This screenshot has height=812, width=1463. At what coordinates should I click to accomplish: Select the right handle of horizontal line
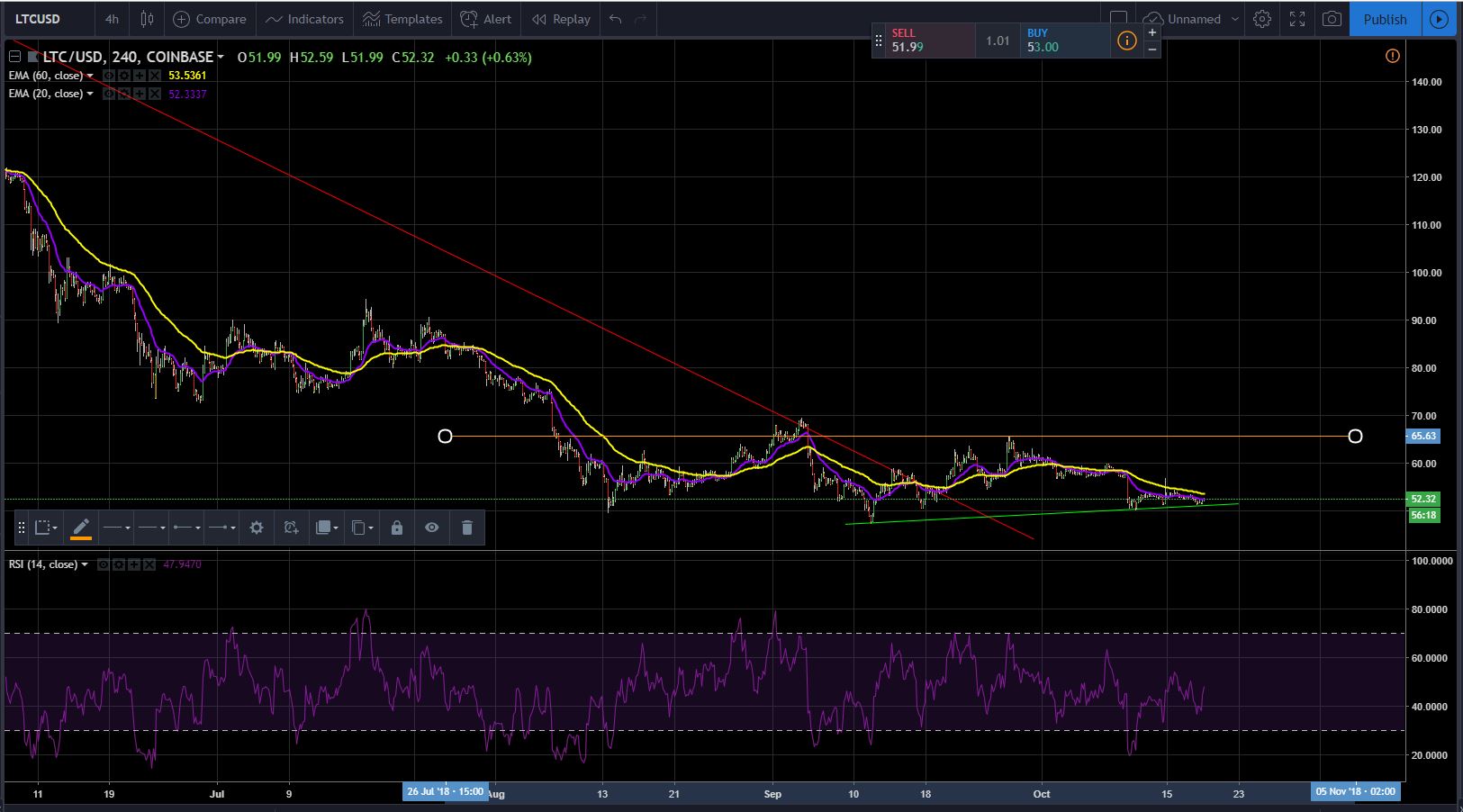[1355, 437]
